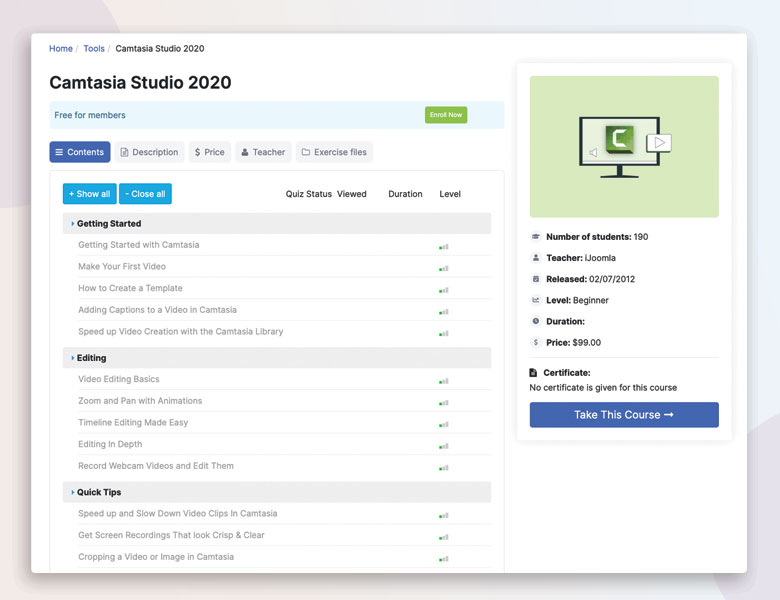Go to Home breadcrumb link

(61, 48)
